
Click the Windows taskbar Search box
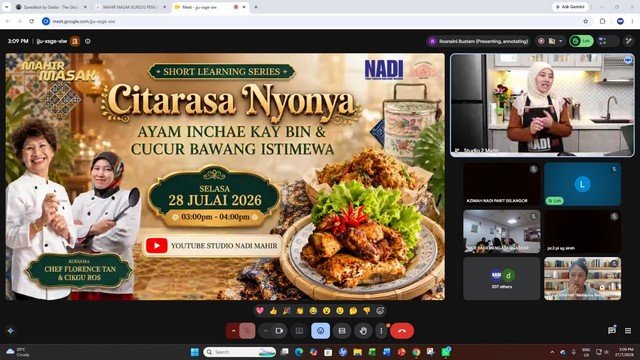pos(240,352)
